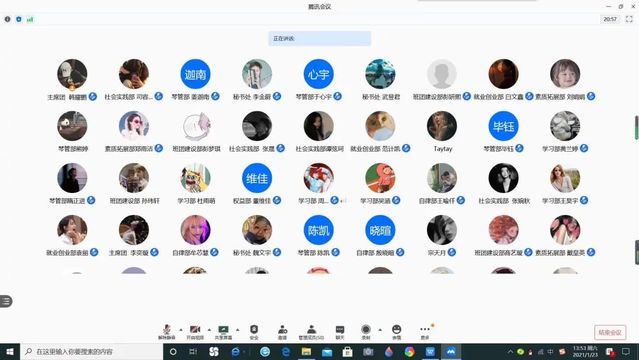Toggle fullscreen mode at top right

(x=629, y=19)
